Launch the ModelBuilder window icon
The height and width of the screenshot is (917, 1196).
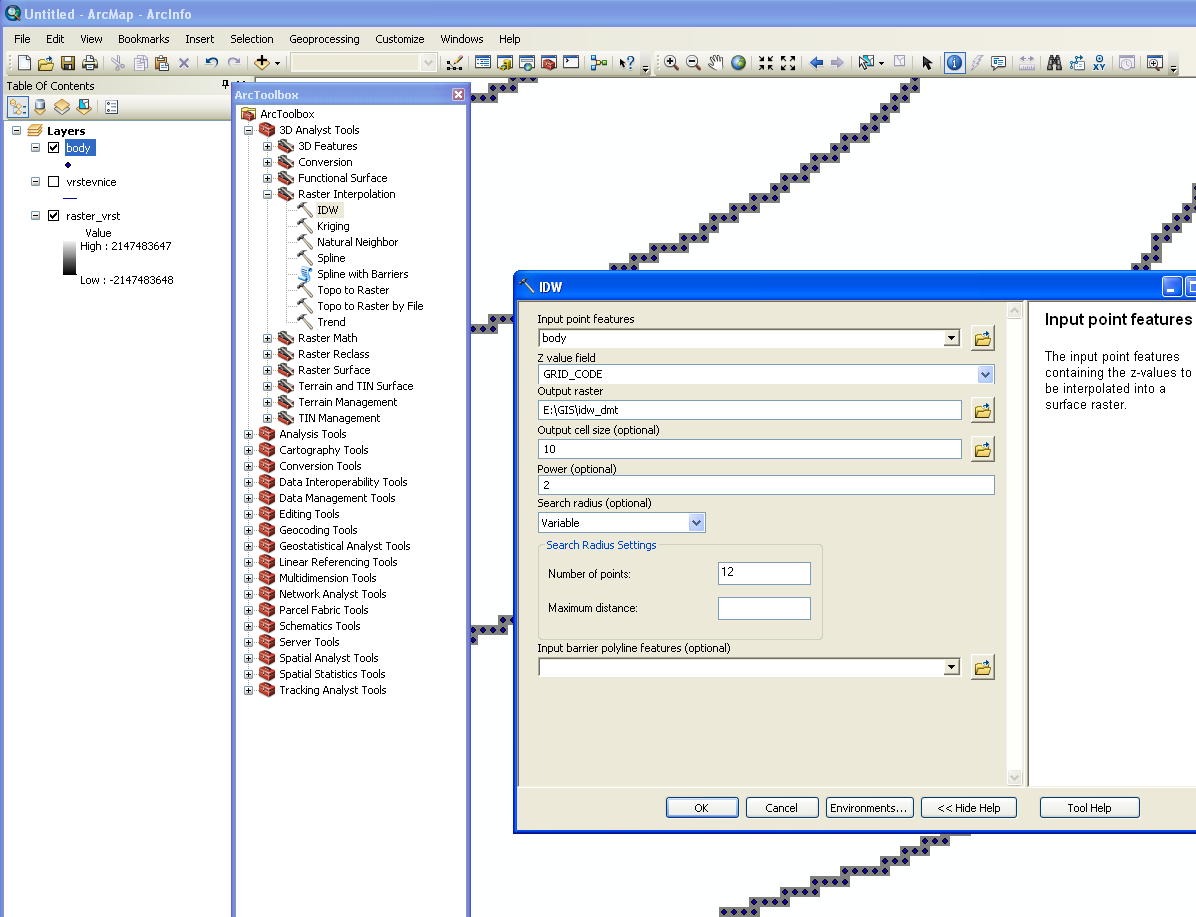599,63
